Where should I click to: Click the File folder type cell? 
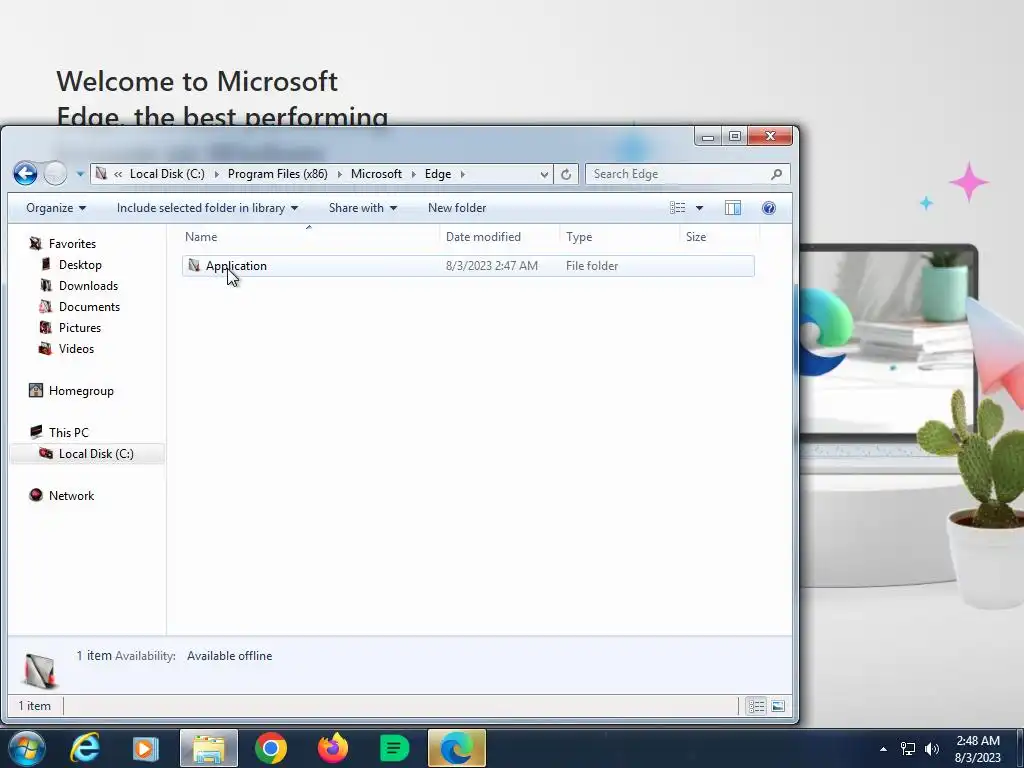pos(592,266)
